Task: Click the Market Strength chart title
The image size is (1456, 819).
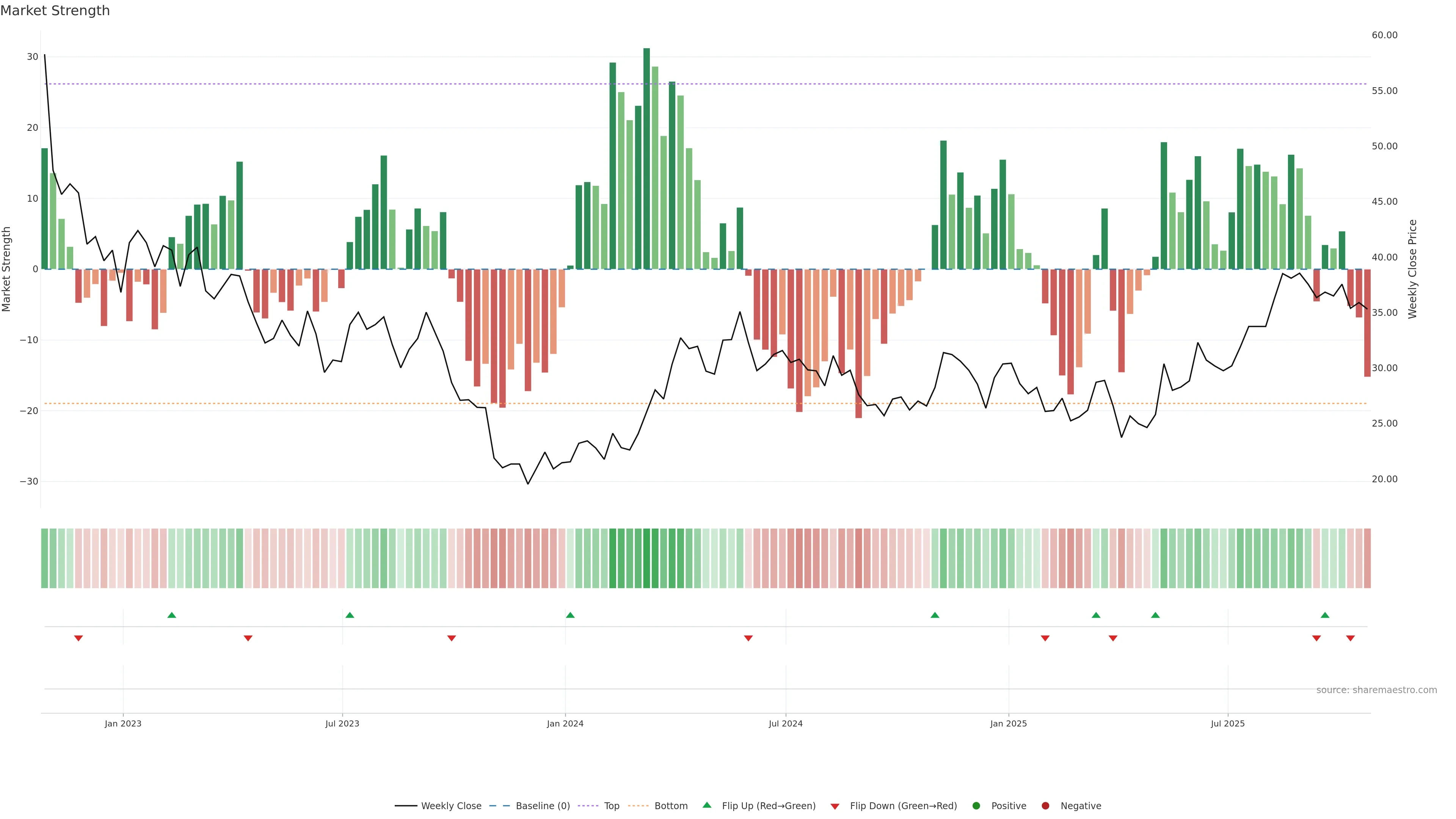Action: [x=55, y=11]
